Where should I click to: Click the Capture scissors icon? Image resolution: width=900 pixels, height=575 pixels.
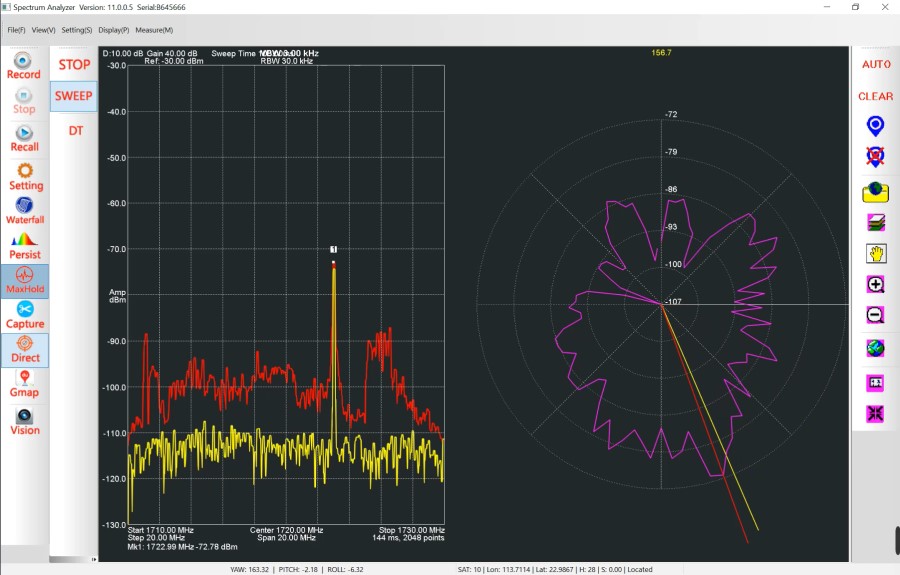tap(25, 315)
